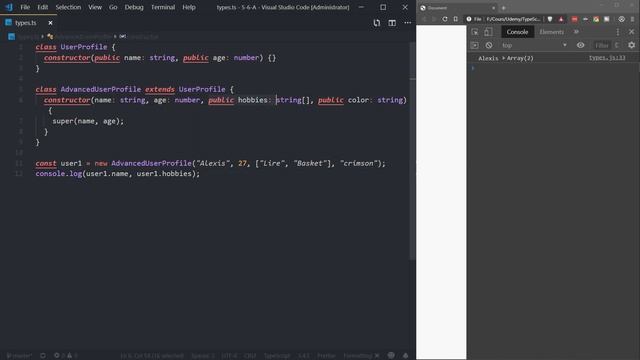Switch to the Console tab in DevTools
The image size is (640, 360).
pos(517,32)
